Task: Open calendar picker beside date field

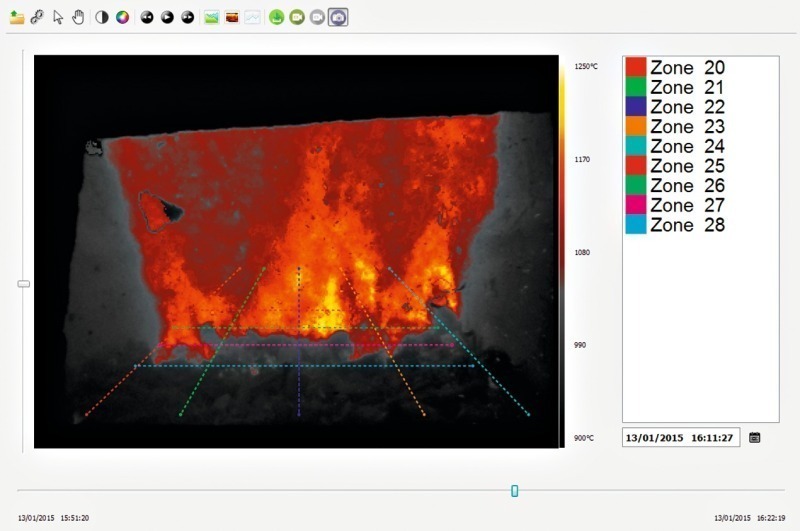Action: coord(755,437)
